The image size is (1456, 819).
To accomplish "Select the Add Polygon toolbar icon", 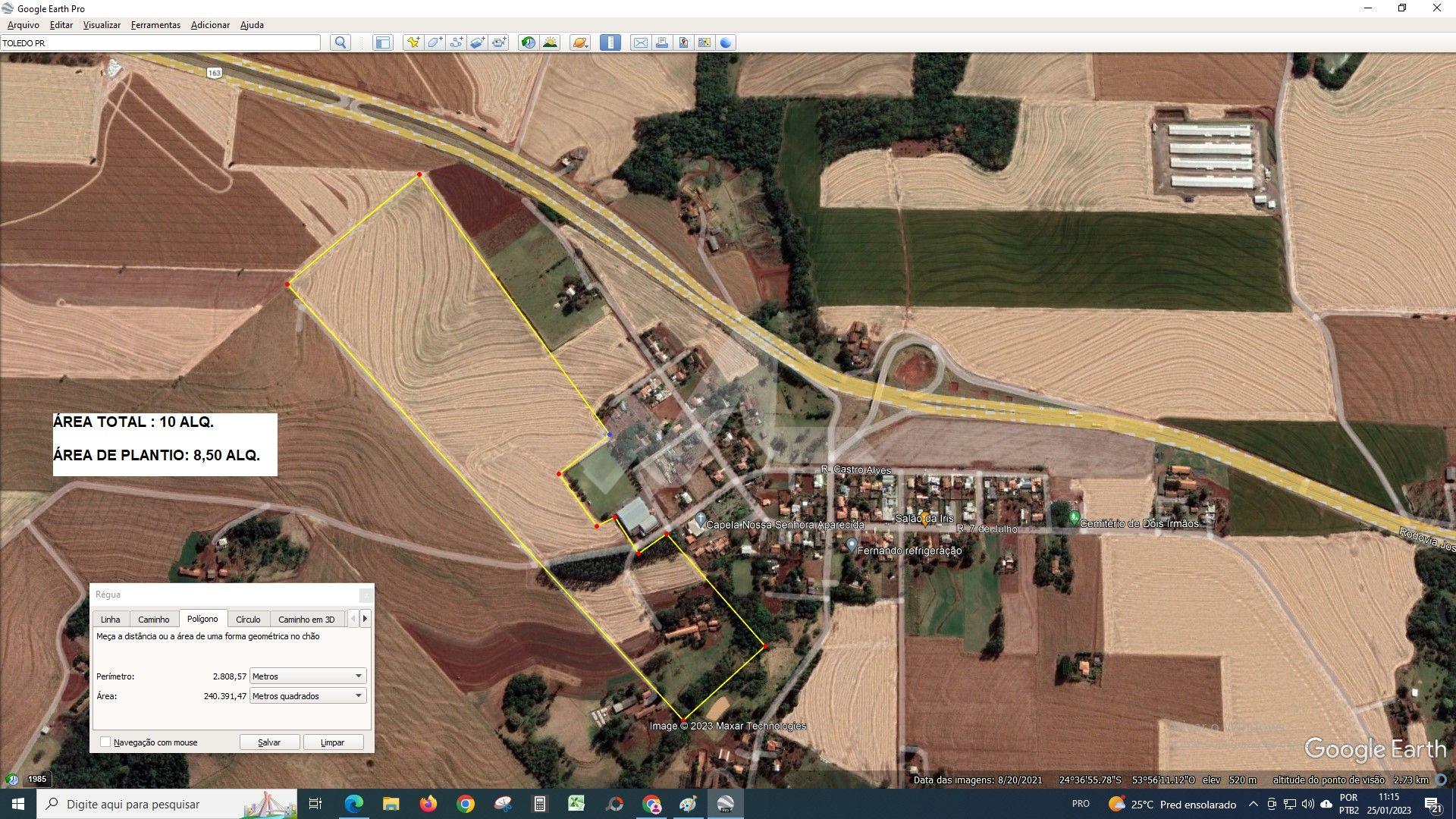I will coord(435,42).
